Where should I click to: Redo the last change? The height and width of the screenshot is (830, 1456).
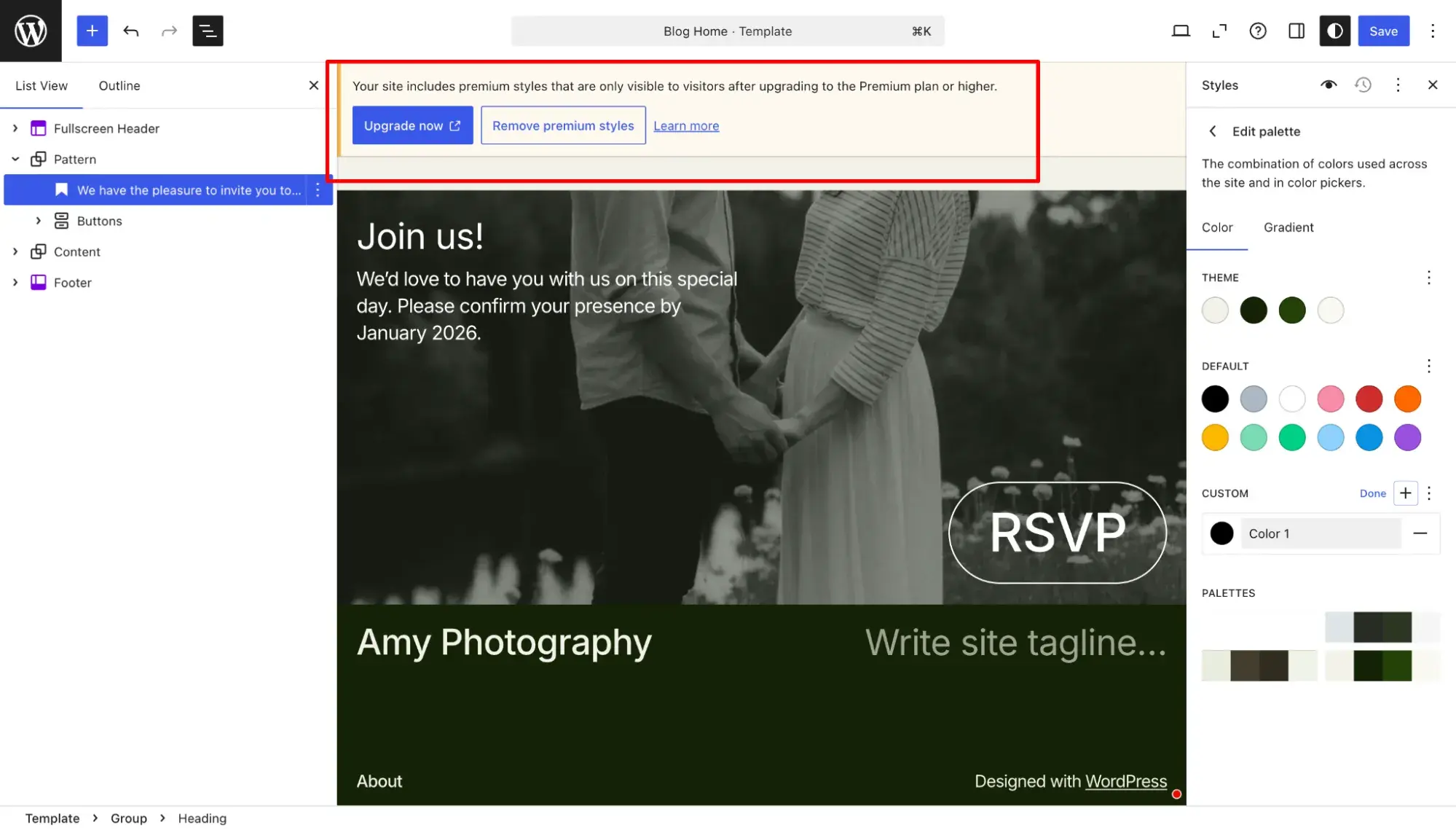coord(169,31)
